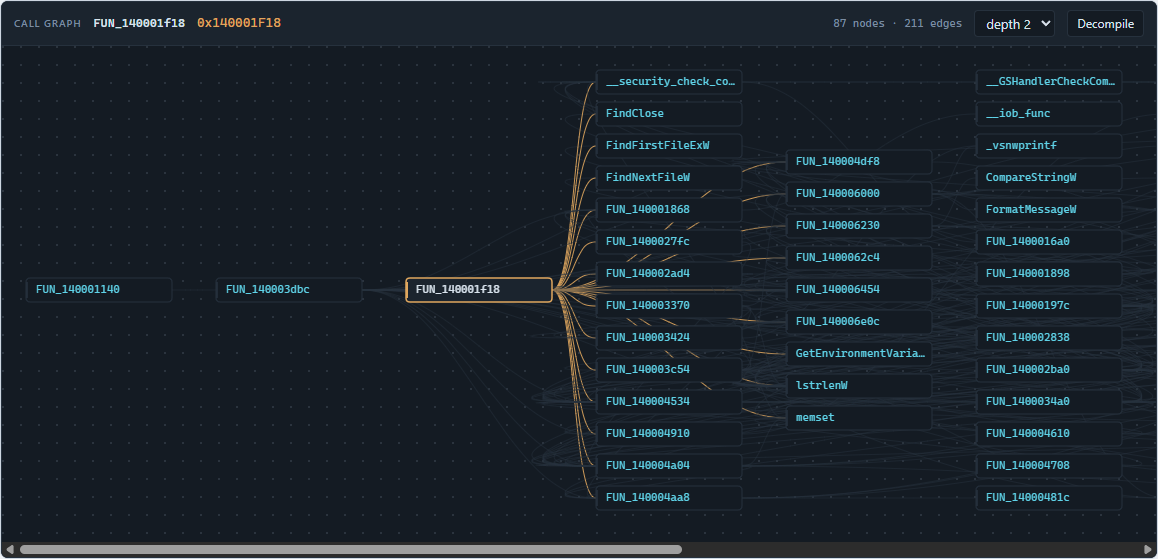Select the FUN_140006230 node
Screen dimensions: 1158x559
coord(859,225)
